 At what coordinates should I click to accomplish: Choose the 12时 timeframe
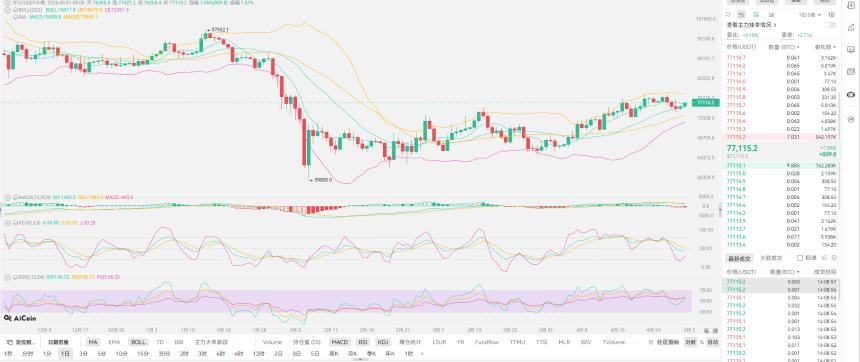(x=258, y=354)
